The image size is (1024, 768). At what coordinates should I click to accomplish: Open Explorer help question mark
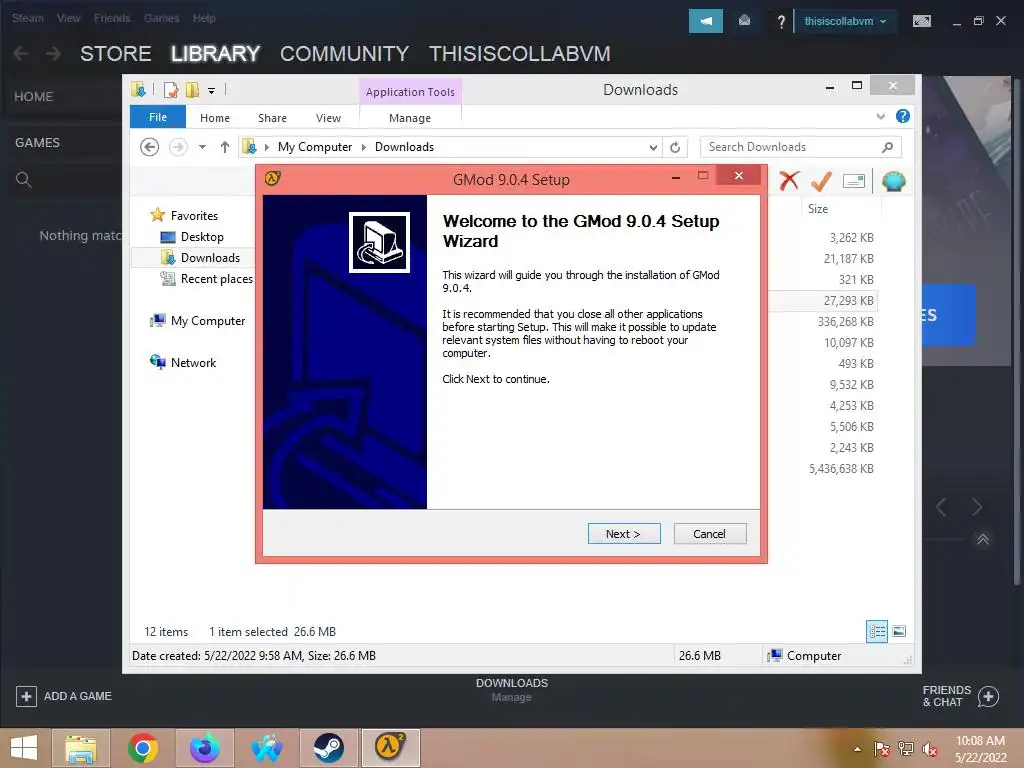(903, 116)
